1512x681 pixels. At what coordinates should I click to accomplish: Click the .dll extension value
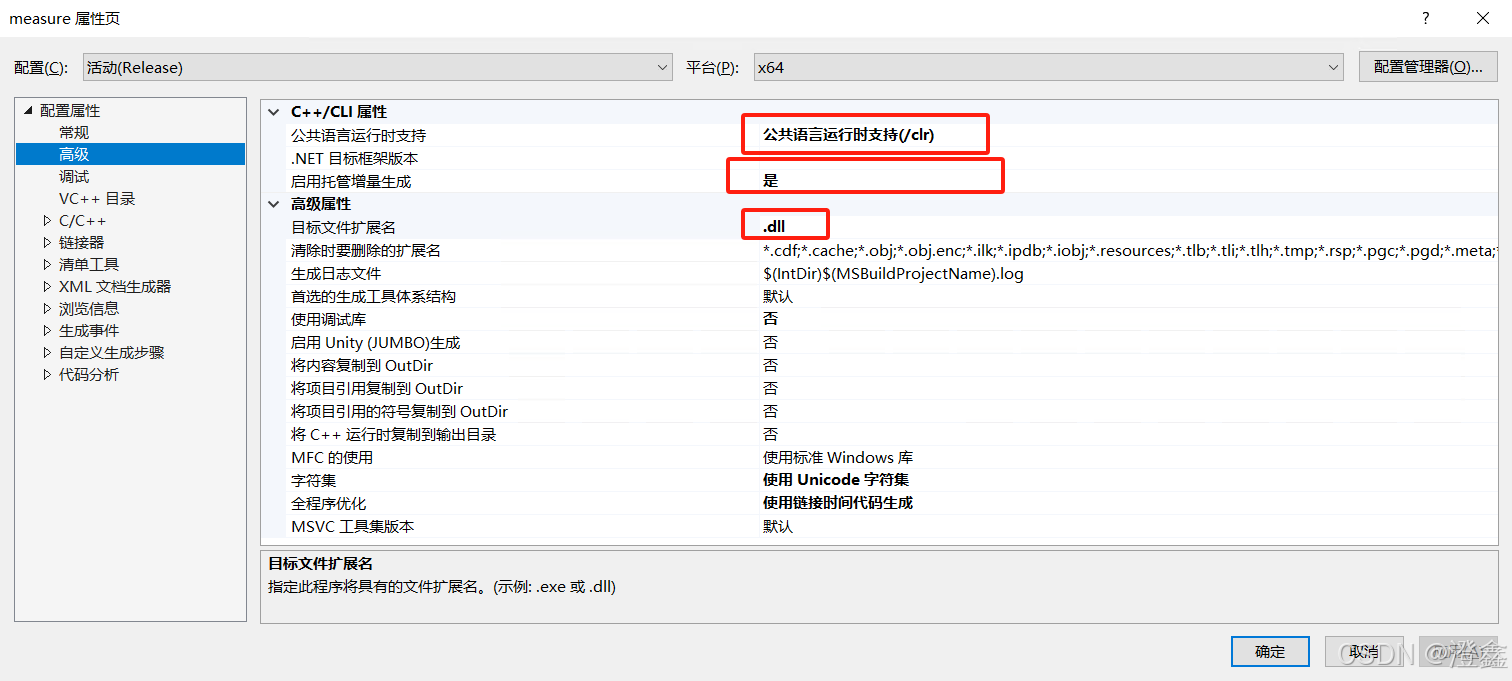point(774,227)
